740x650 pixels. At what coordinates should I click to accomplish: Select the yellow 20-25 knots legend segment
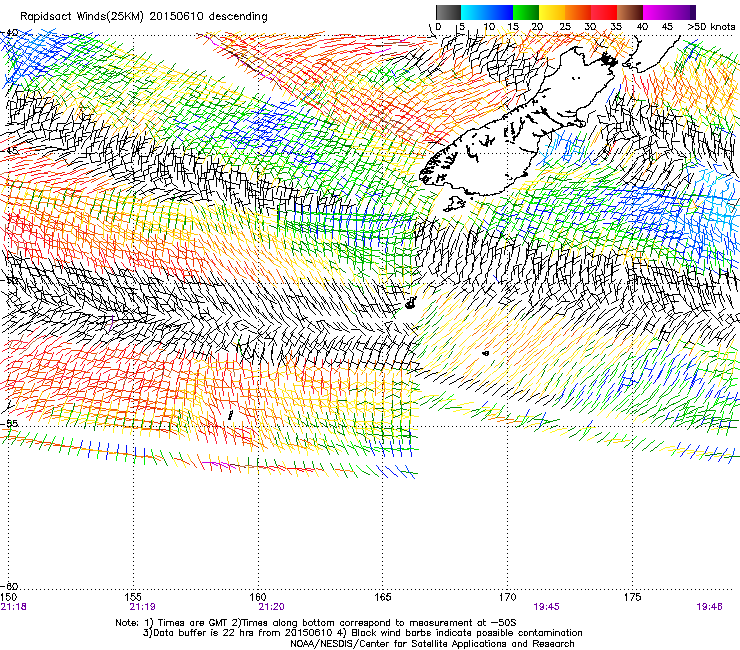point(552,12)
